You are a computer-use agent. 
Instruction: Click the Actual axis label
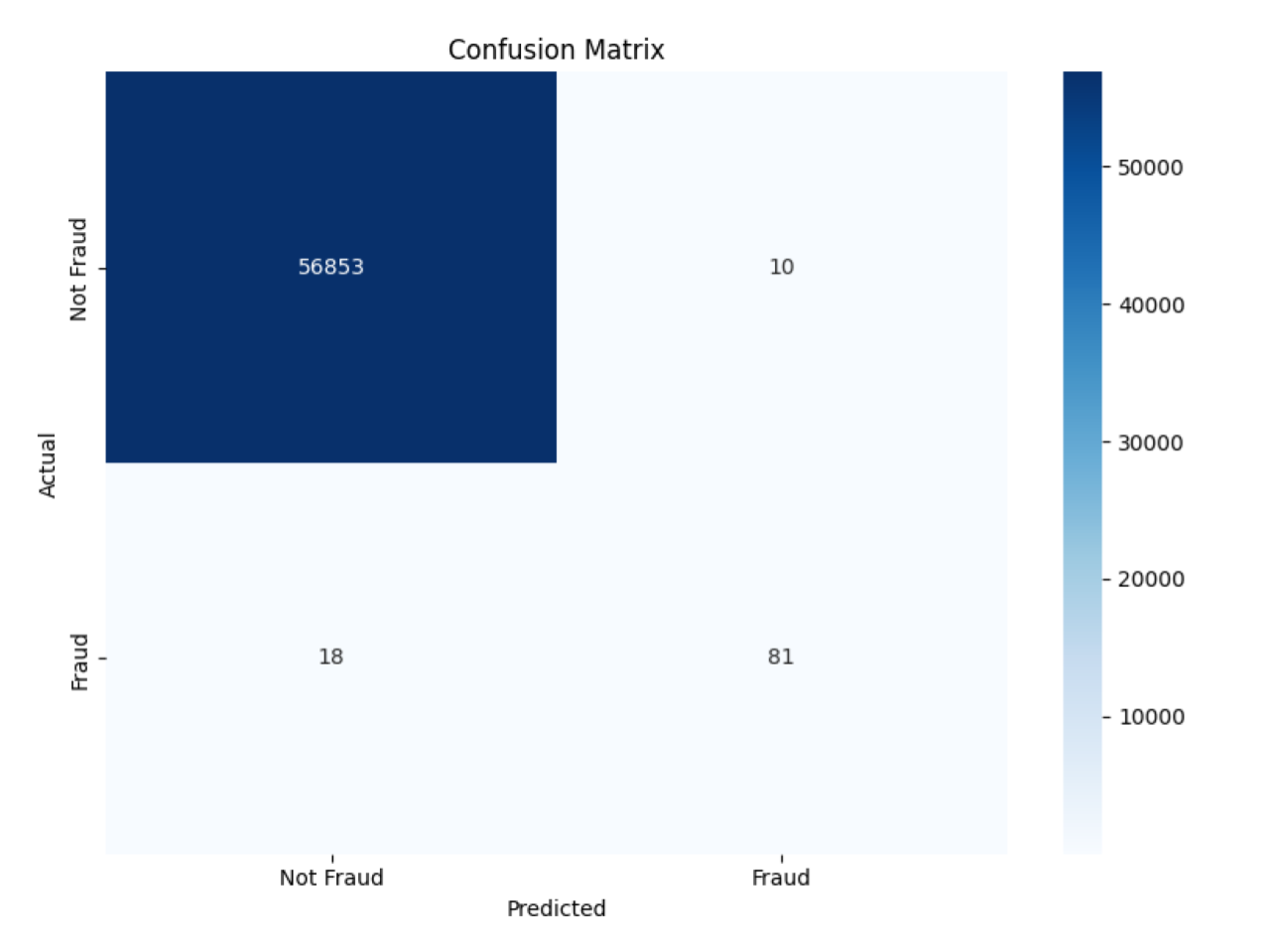pyautogui.click(x=48, y=465)
